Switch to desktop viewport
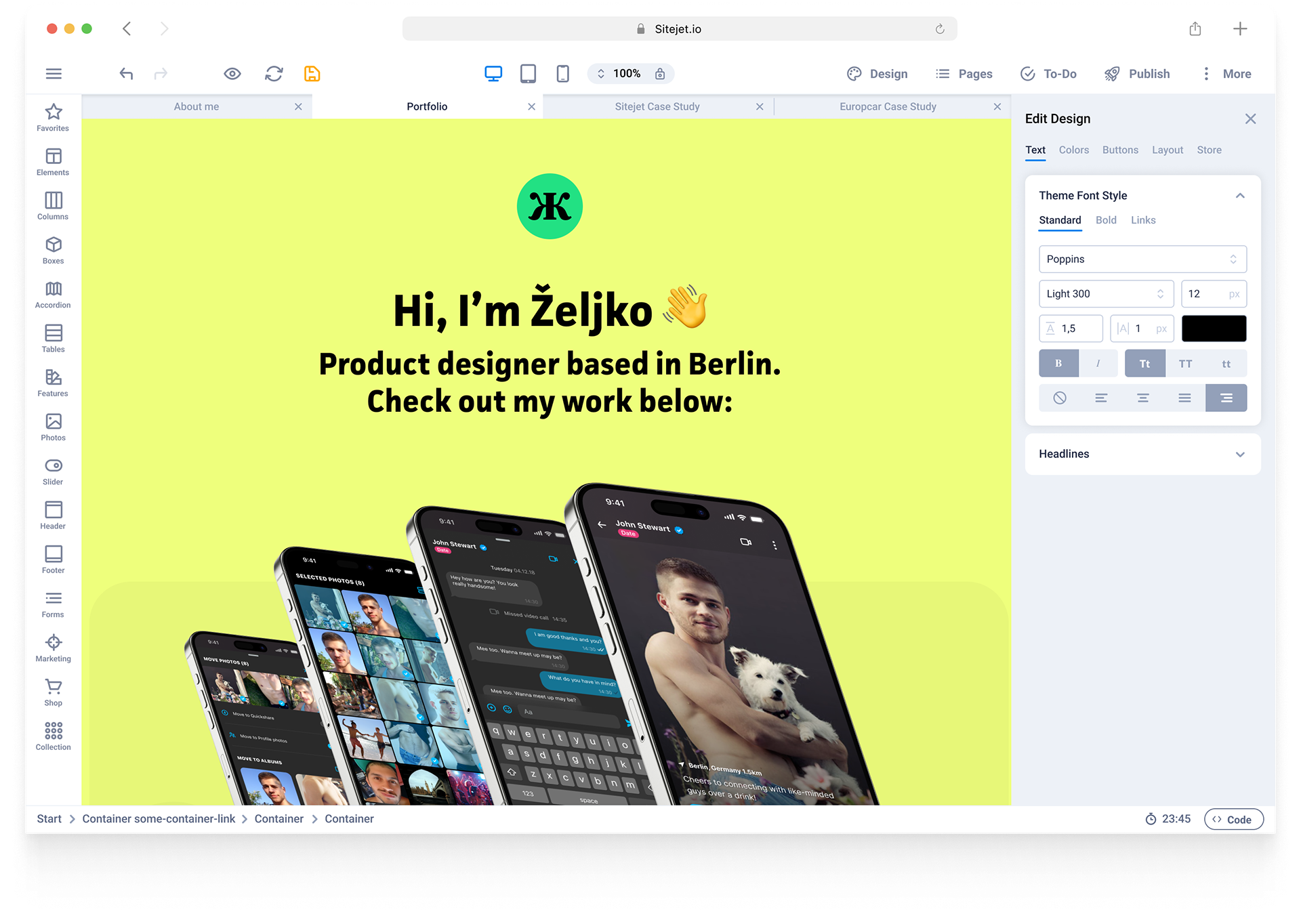Viewport: 1301px width, 924px height. pyautogui.click(x=493, y=74)
